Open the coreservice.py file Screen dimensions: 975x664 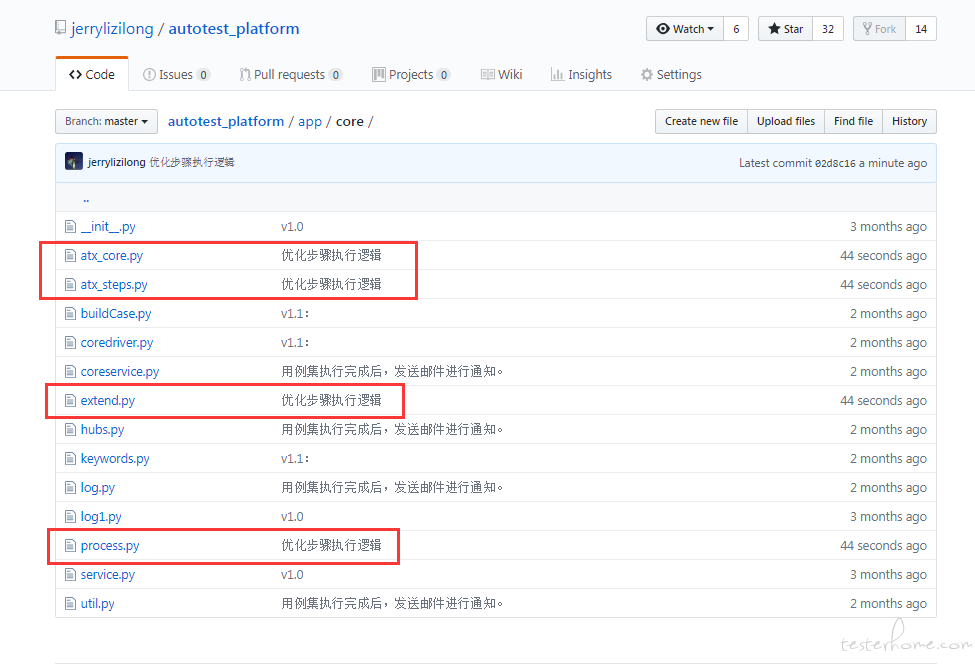[x=120, y=372]
